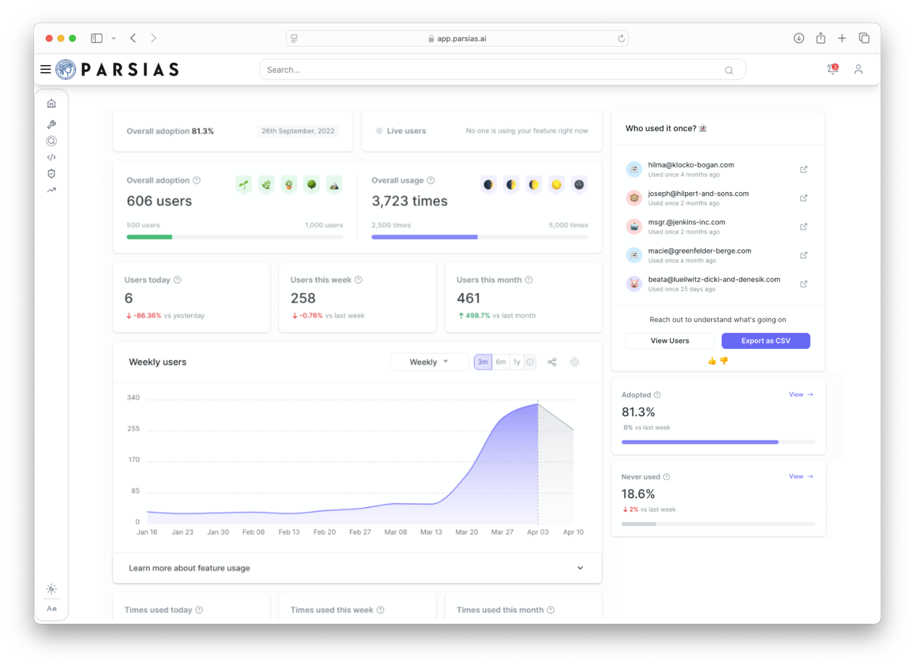Toggle the light/dark theme sun icon
The width and height of the screenshot is (914, 668).
tap(51, 589)
